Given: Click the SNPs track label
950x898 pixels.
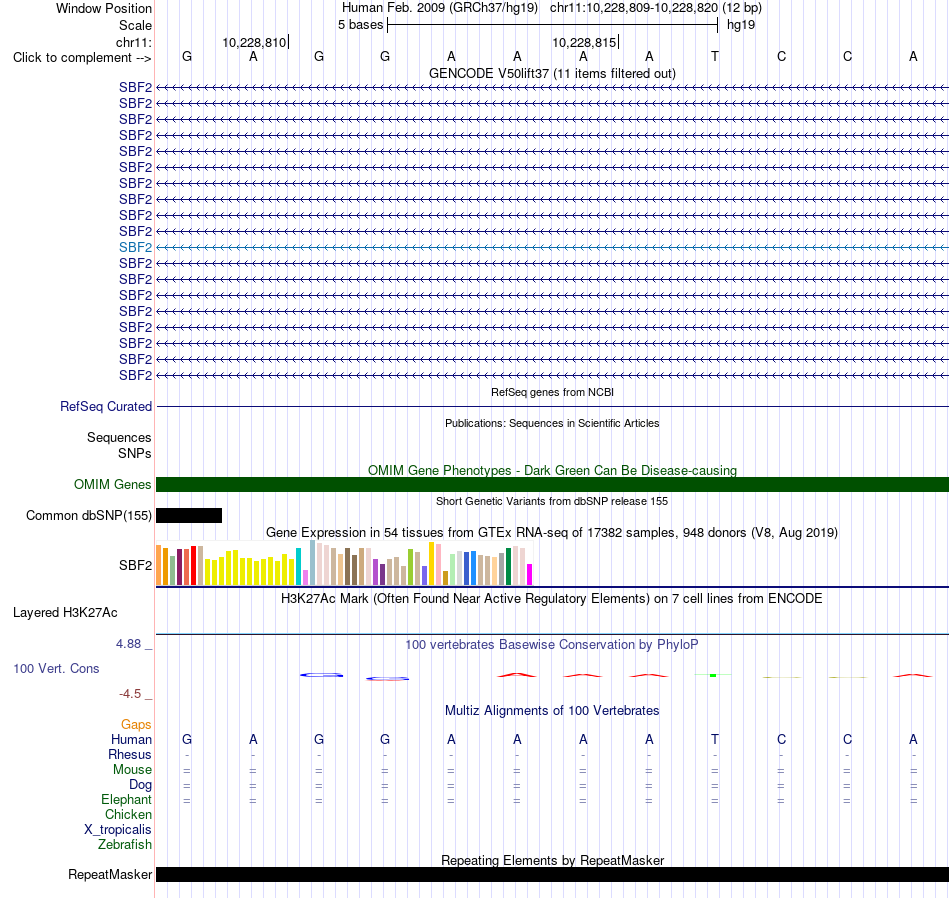Looking at the screenshot, I should click(x=135, y=453).
